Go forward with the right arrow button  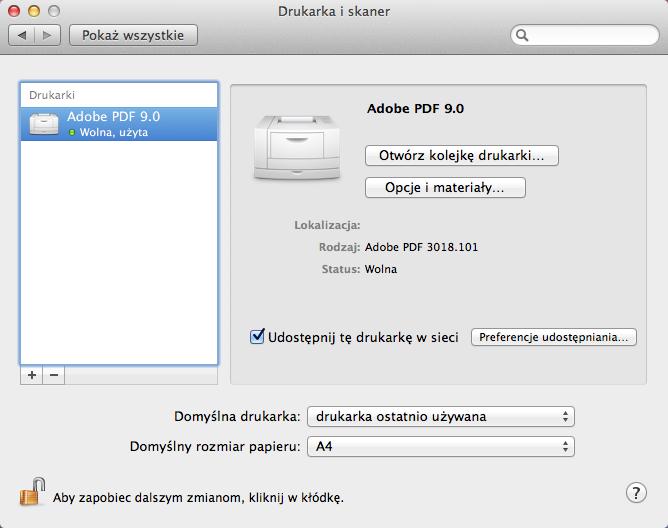(x=47, y=35)
